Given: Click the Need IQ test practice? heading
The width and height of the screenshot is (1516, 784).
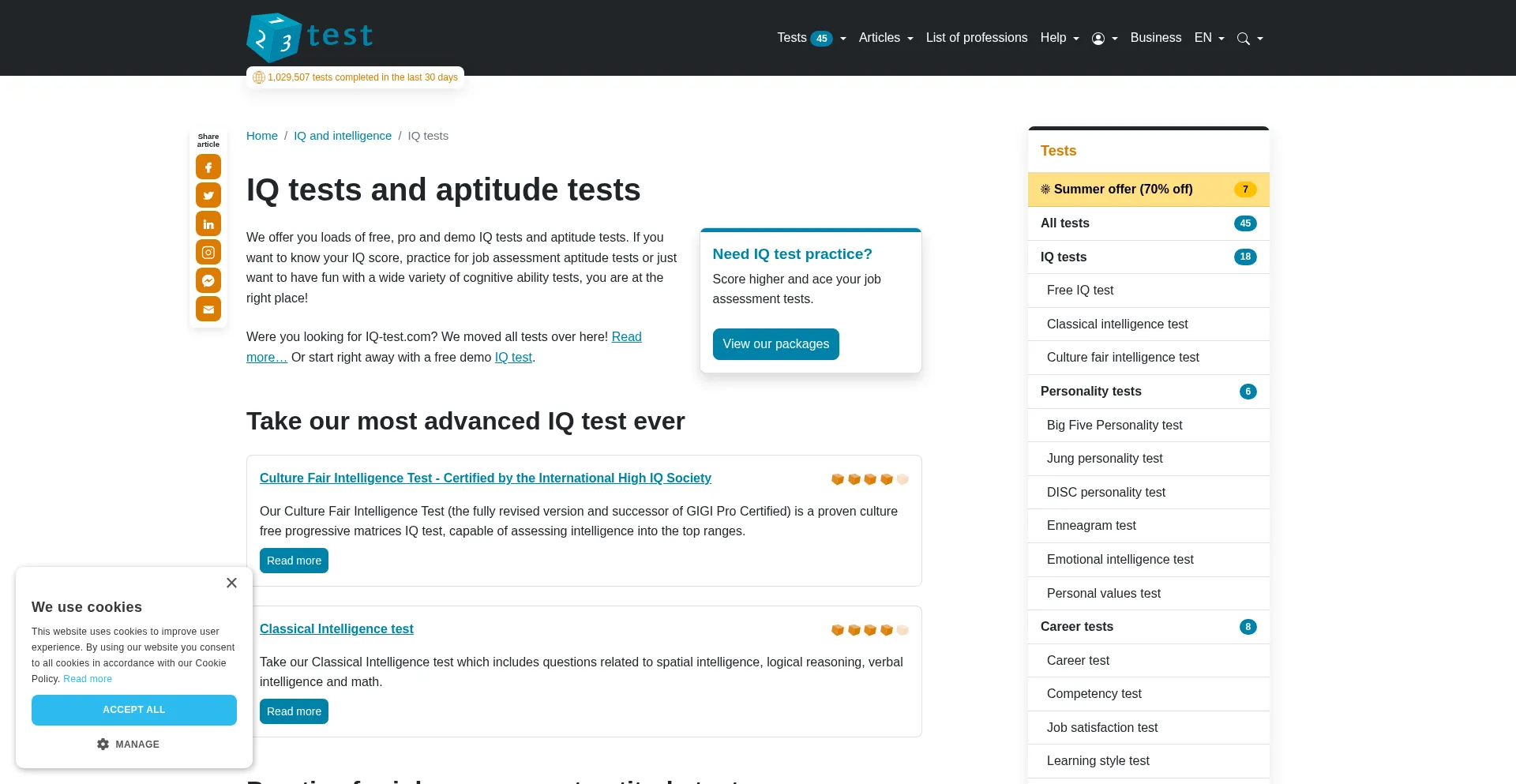Looking at the screenshot, I should point(792,254).
